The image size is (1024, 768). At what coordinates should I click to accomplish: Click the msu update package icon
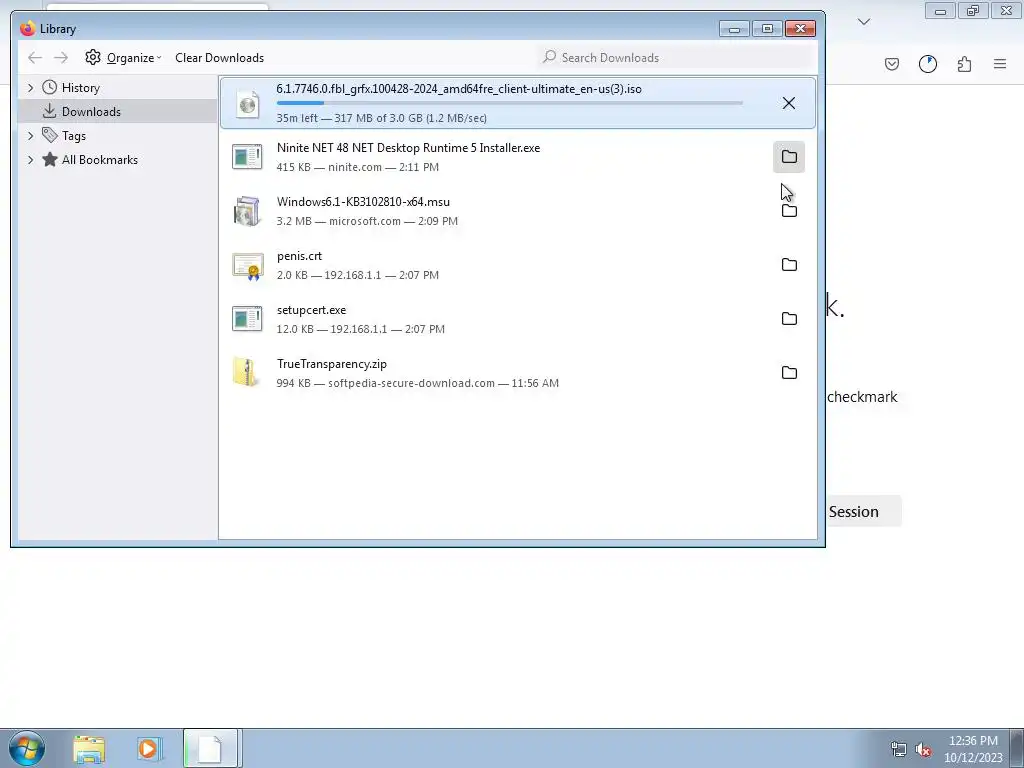[x=247, y=211]
